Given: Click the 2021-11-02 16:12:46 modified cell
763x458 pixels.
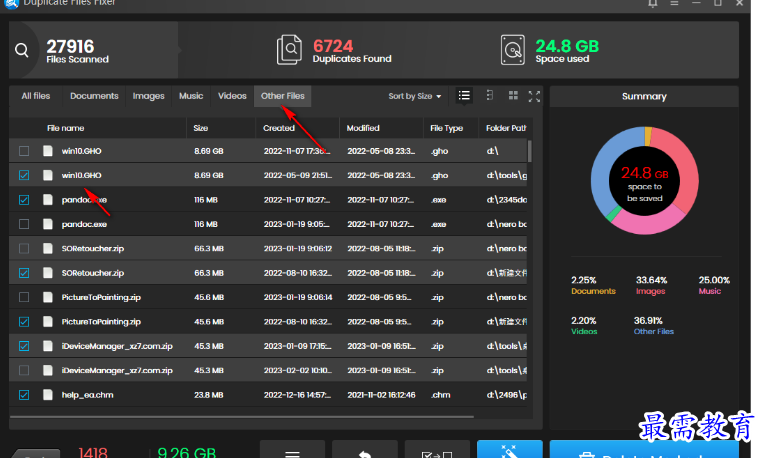Looking at the screenshot, I should [x=381, y=395].
